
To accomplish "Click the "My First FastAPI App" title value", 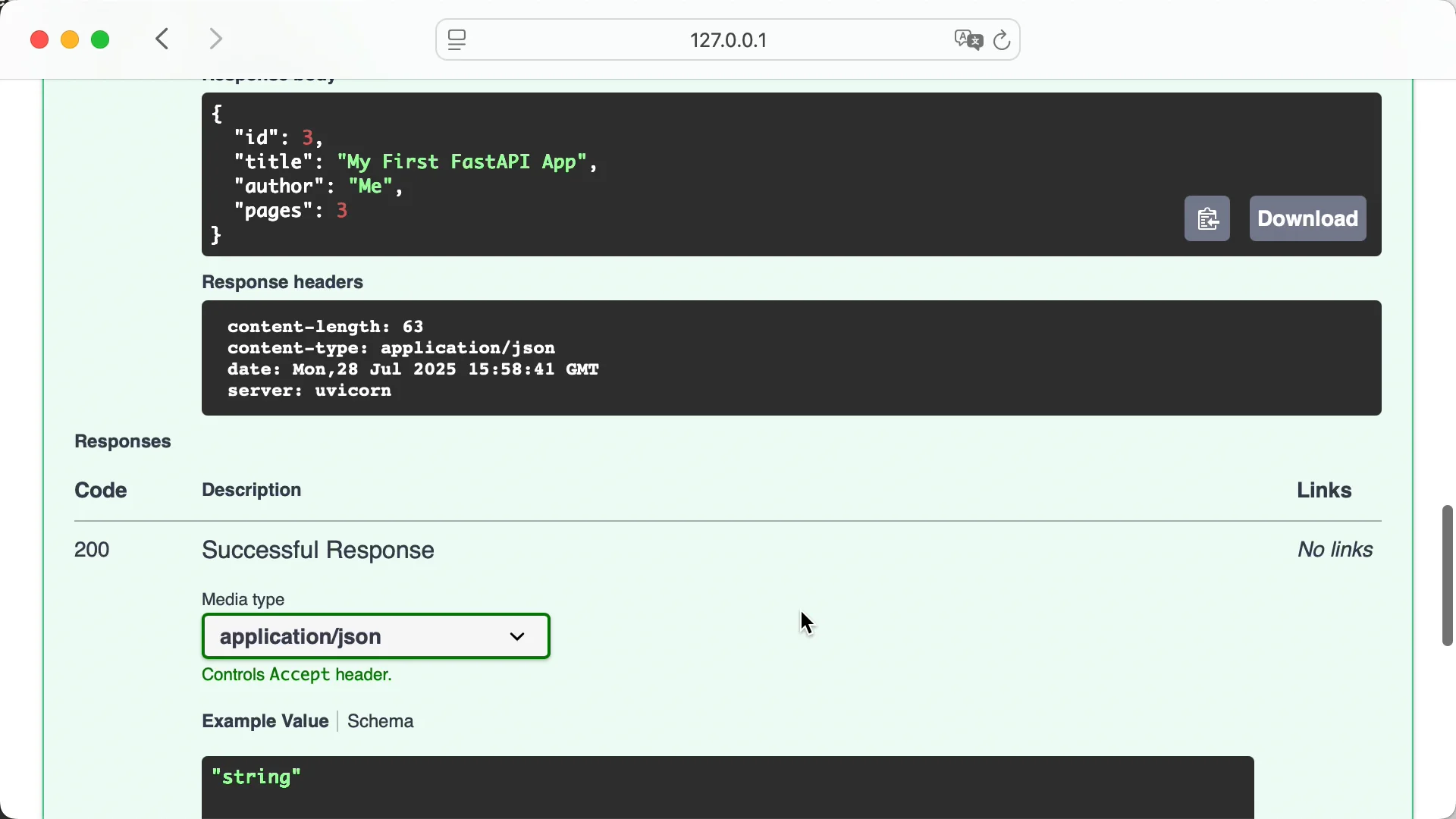I will click(x=463, y=162).
